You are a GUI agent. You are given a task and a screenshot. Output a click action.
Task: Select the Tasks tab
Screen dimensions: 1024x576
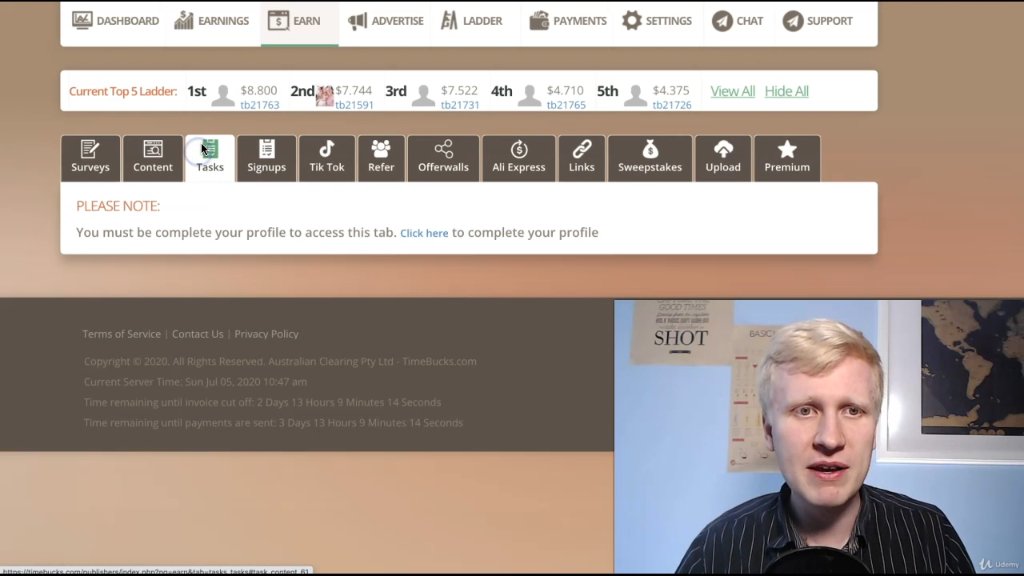[210, 157]
